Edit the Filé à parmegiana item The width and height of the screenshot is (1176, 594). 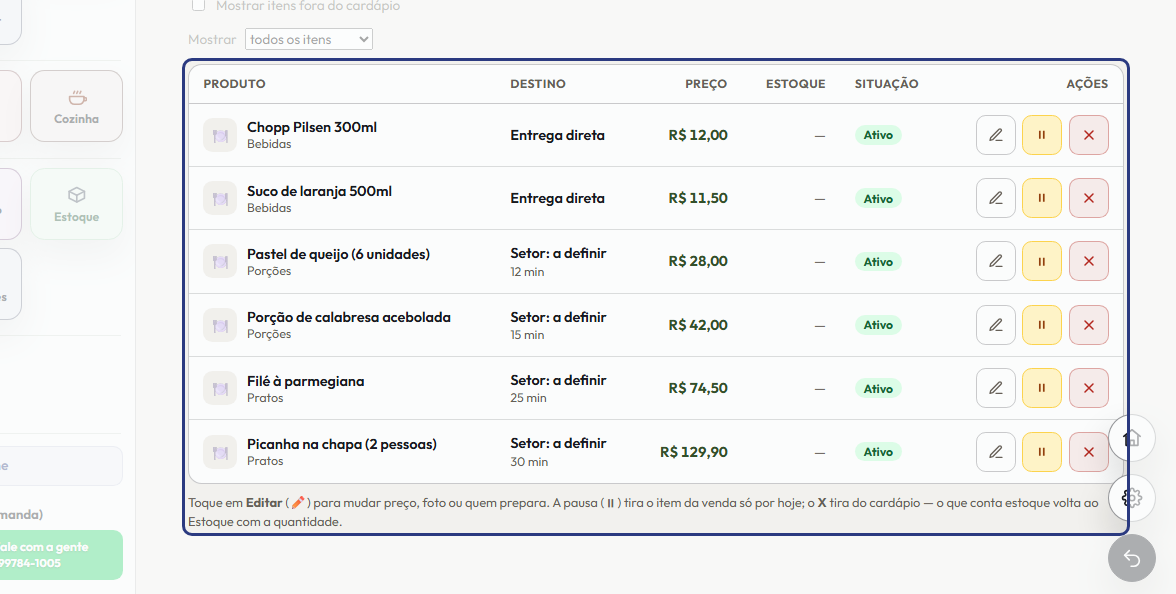coord(995,388)
